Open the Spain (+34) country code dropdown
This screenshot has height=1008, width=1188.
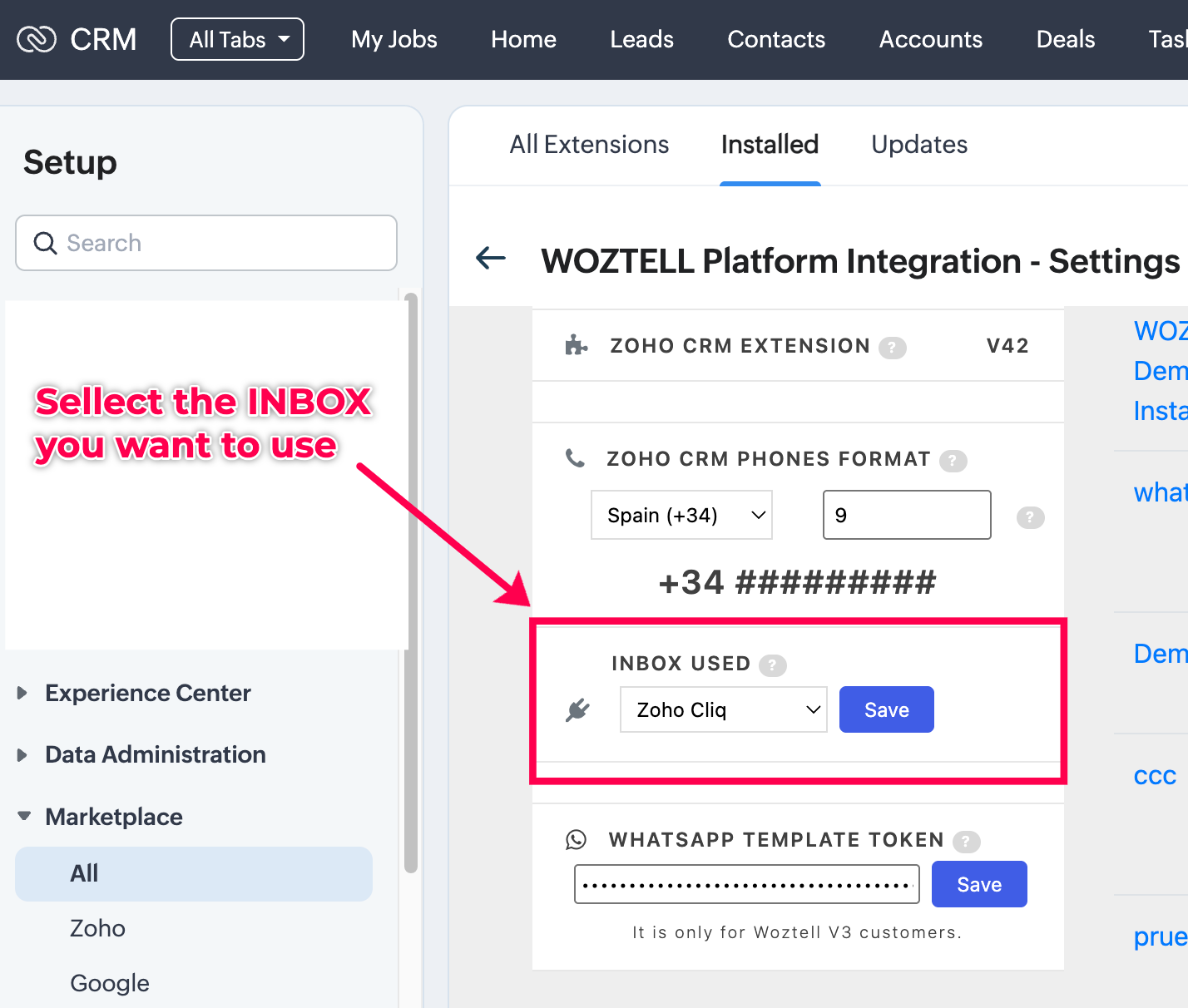(x=681, y=515)
